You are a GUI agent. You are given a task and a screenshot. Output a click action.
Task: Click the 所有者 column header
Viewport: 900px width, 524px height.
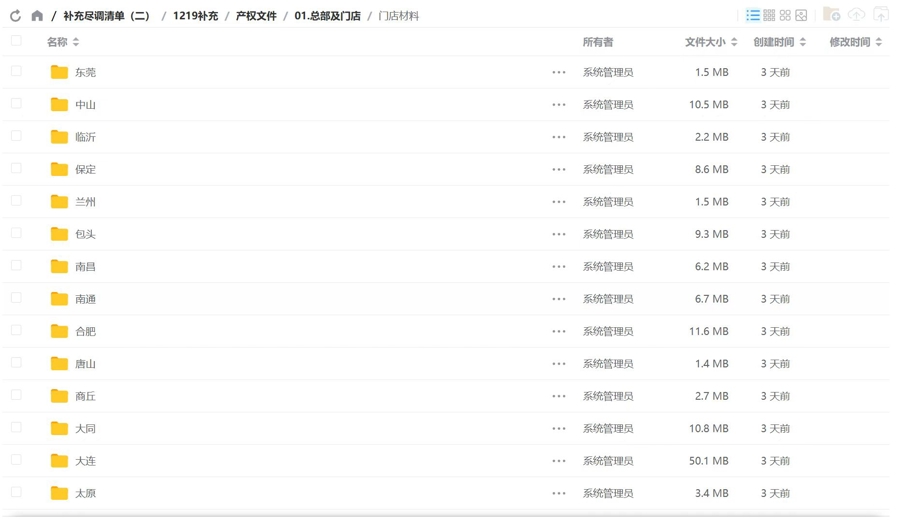(598, 42)
